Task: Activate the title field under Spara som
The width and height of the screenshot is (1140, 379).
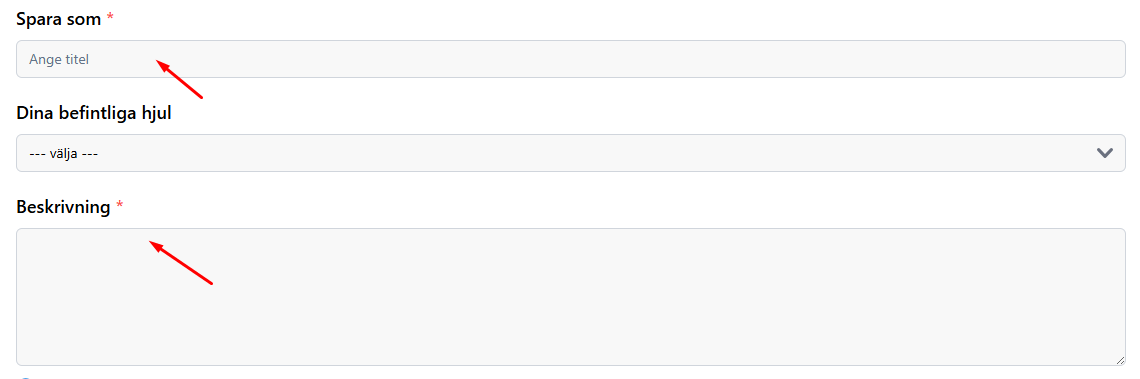Action: click(x=571, y=59)
